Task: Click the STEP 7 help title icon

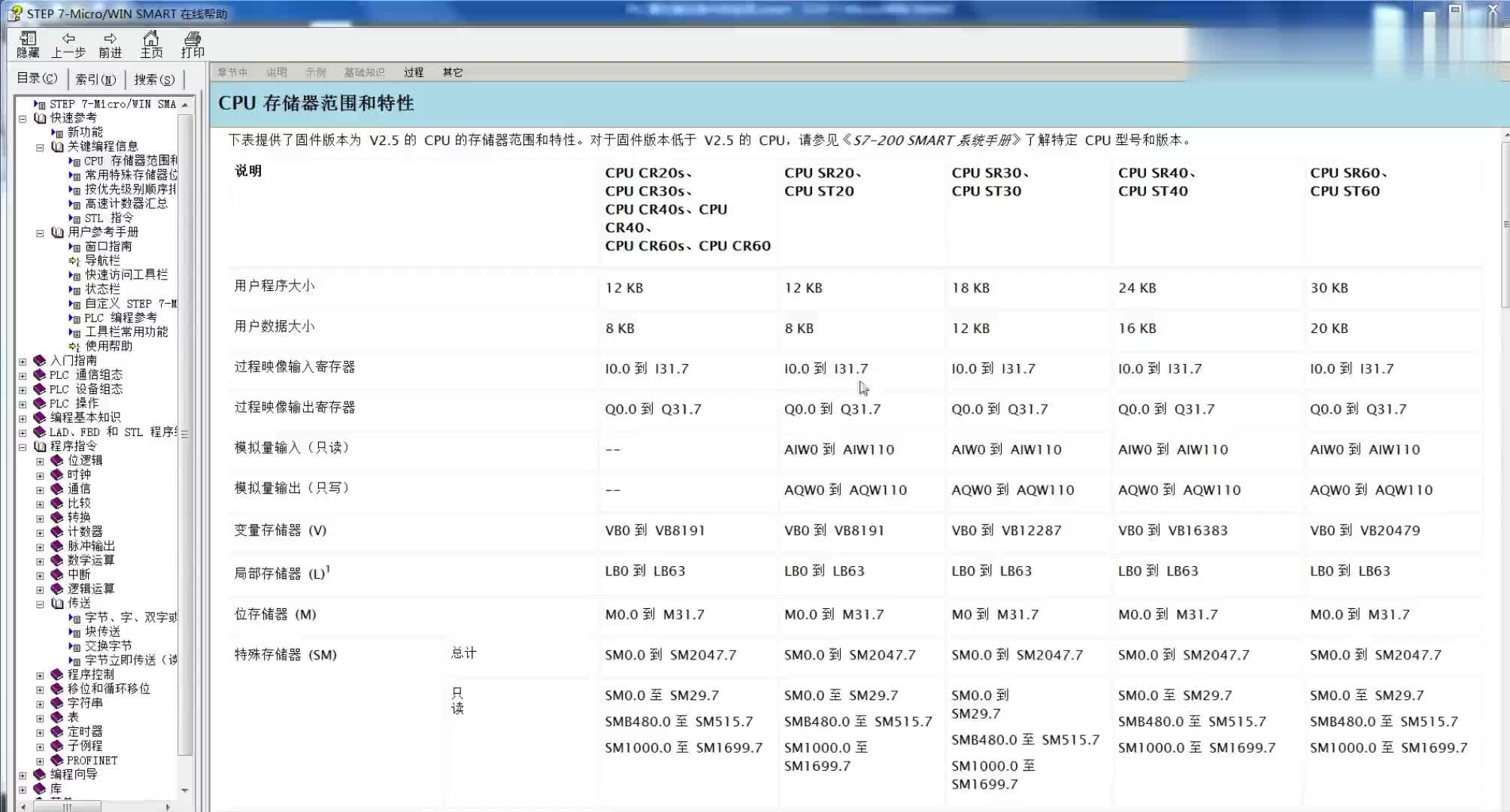Action: tap(14, 13)
